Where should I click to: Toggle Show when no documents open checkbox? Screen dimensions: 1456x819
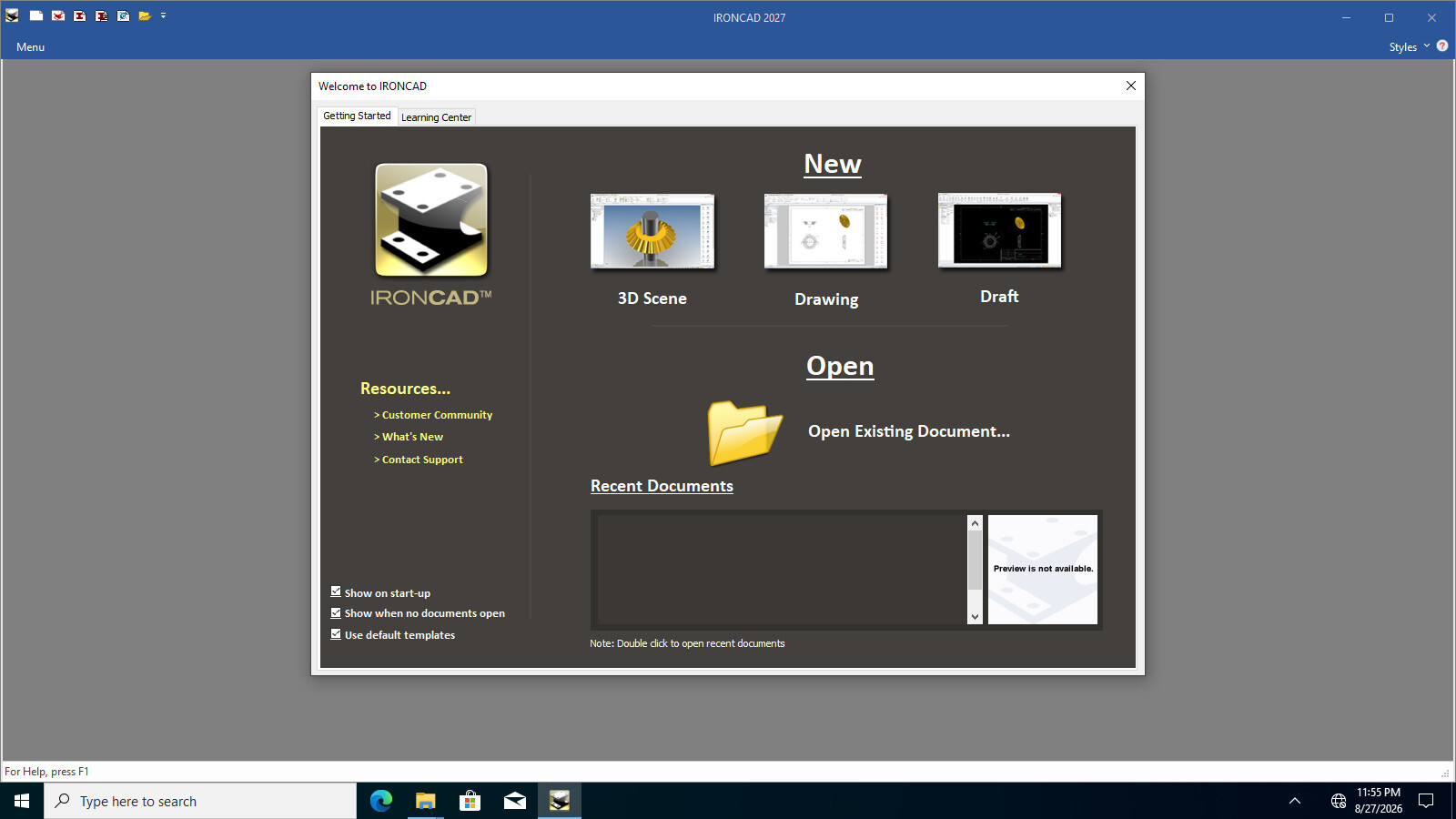336,612
